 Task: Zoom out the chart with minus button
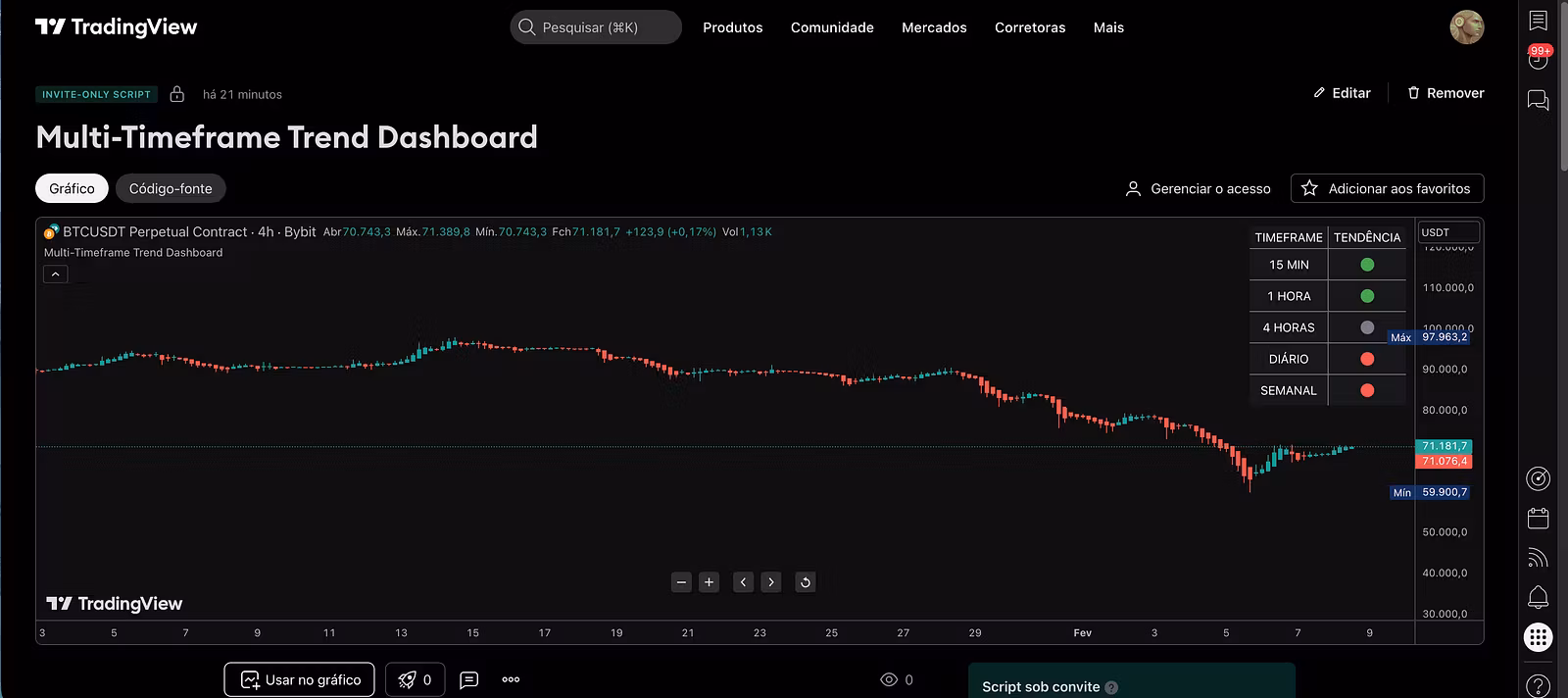(x=682, y=582)
